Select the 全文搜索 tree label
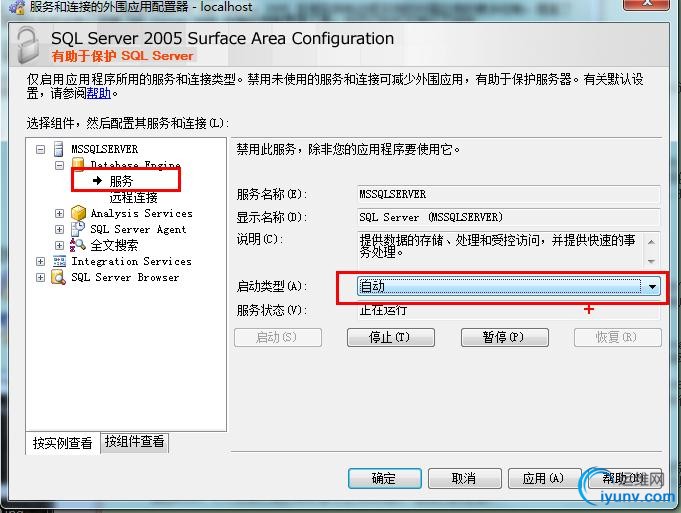 (x=114, y=245)
